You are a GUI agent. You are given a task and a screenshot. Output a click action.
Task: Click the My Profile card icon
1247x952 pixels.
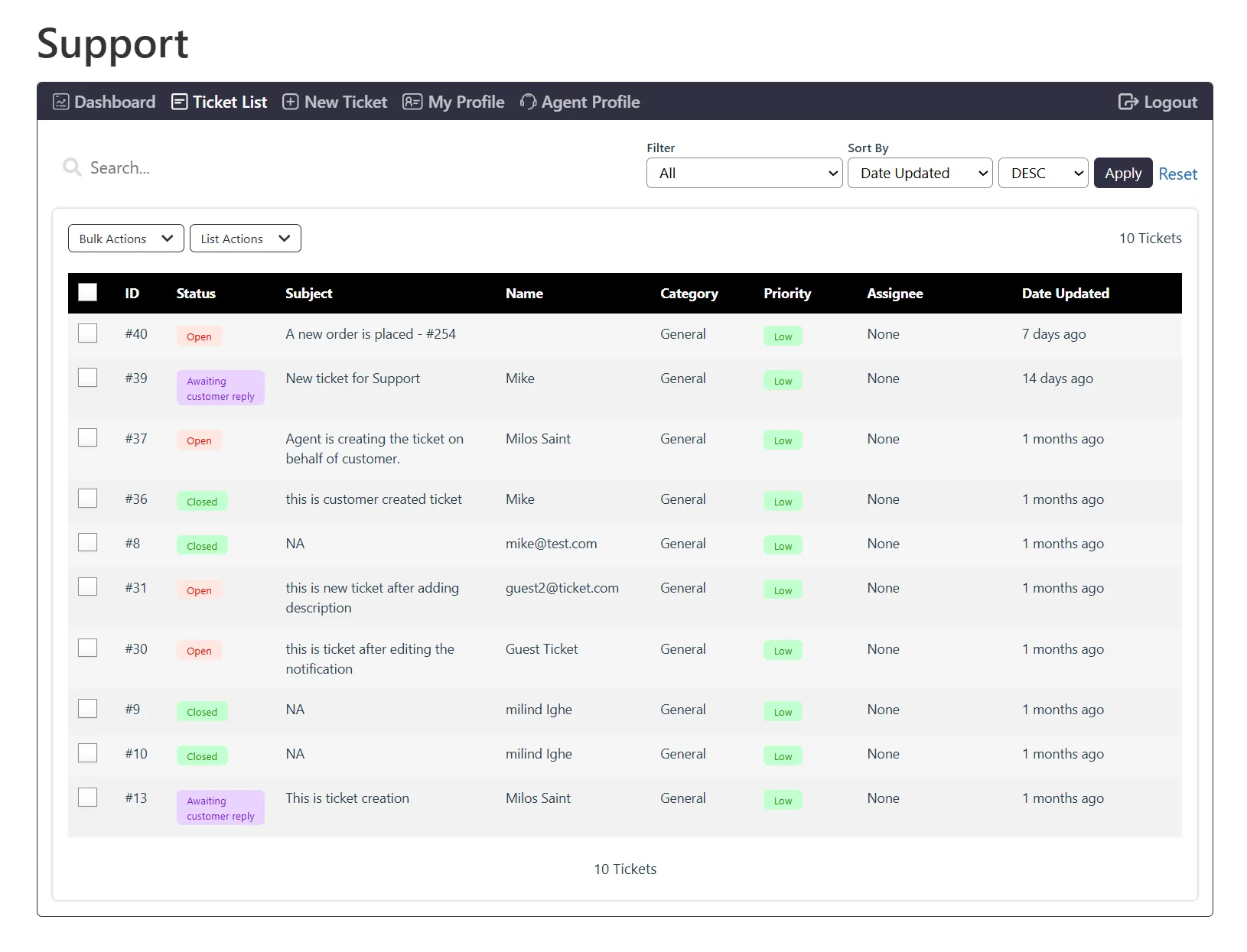click(412, 102)
